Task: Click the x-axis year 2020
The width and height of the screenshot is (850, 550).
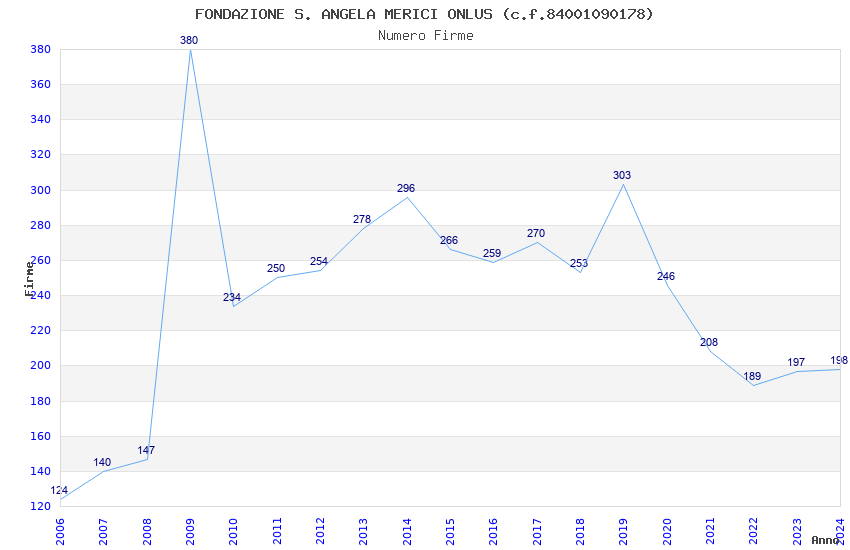Action: tap(667, 532)
